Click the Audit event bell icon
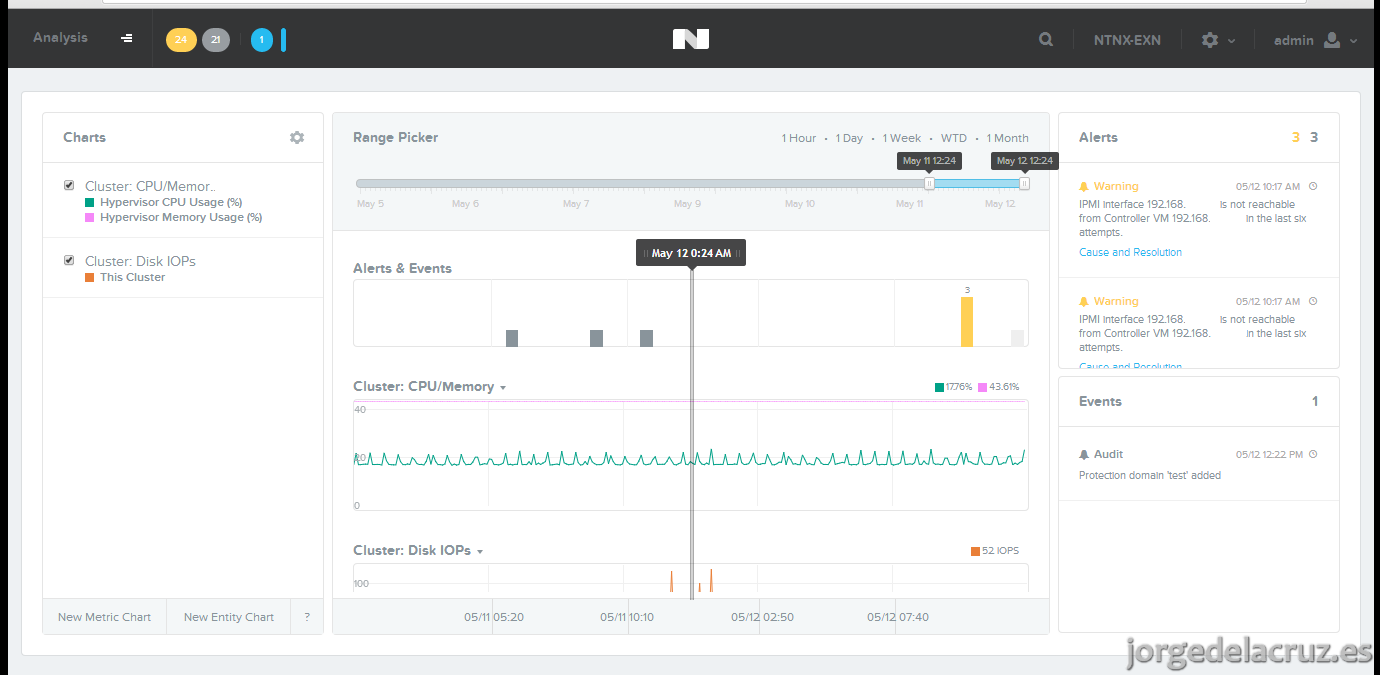This screenshot has height=675, width=1380. coord(1084,454)
